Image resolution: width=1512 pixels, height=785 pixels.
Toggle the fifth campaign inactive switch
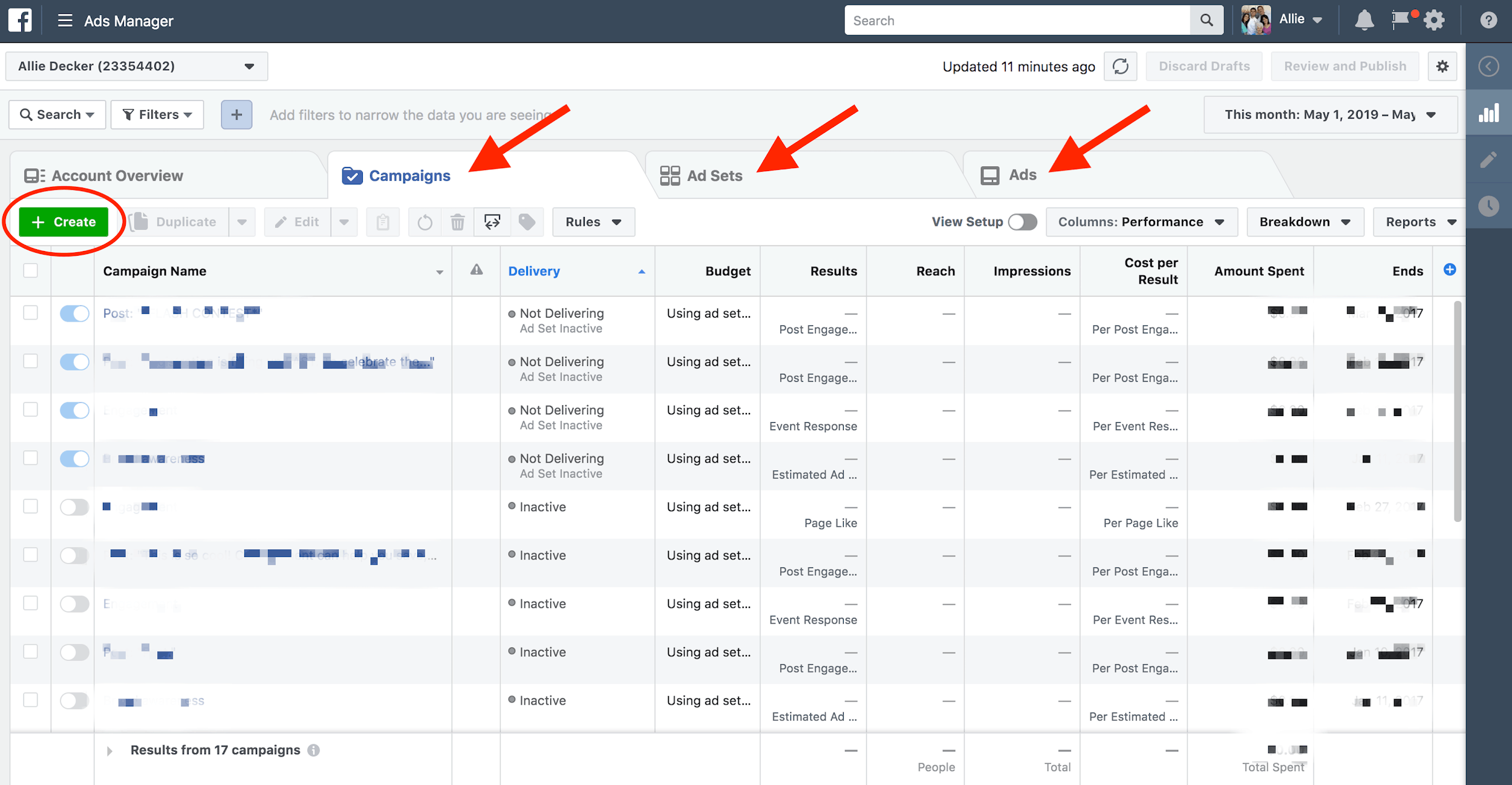(x=72, y=506)
